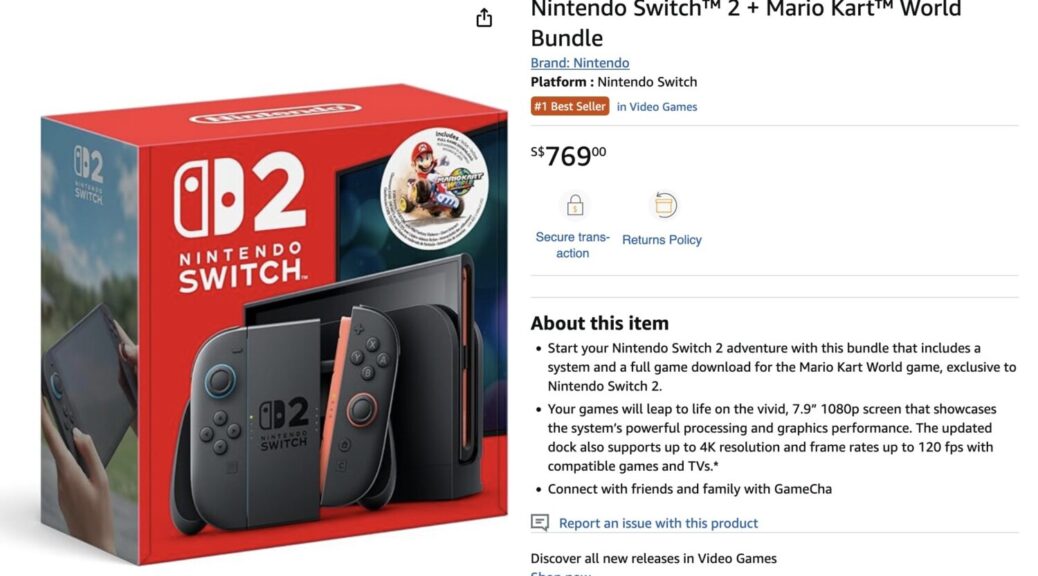
Task: Click the Secure transaction lock icon
Action: pyautogui.click(x=575, y=205)
